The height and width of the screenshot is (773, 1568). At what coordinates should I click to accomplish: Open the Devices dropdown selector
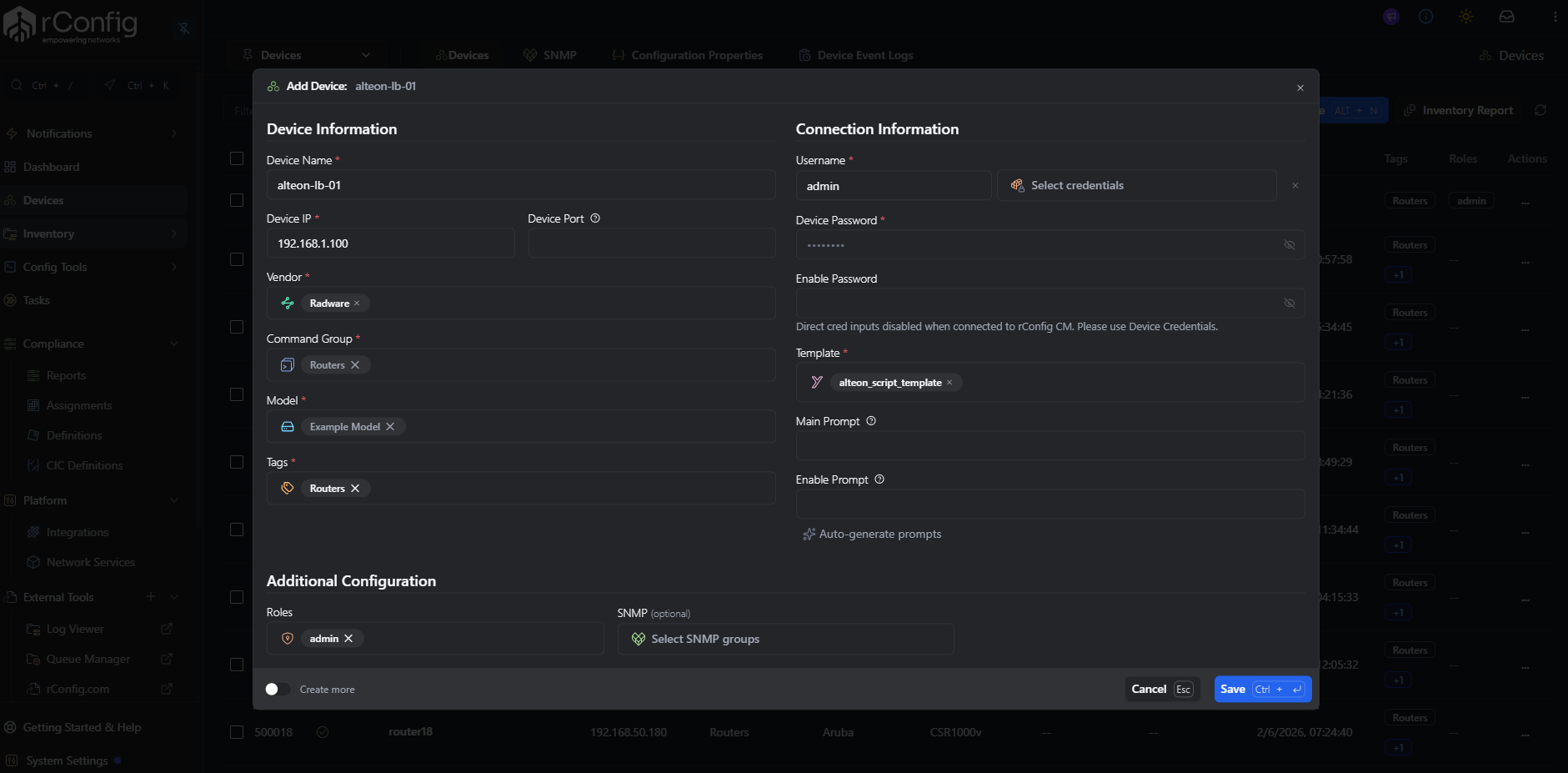coord(306,55)
